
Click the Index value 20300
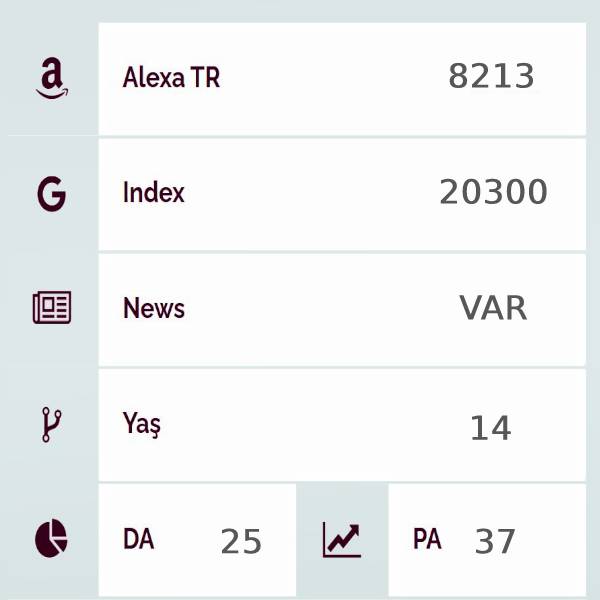pyautogui.click(x=494, y=192)
